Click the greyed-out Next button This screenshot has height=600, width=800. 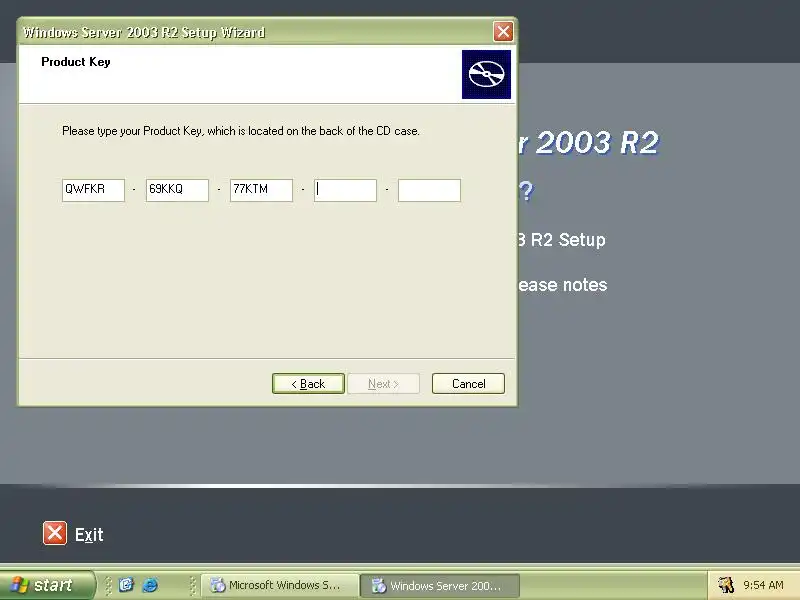point(384,384)
